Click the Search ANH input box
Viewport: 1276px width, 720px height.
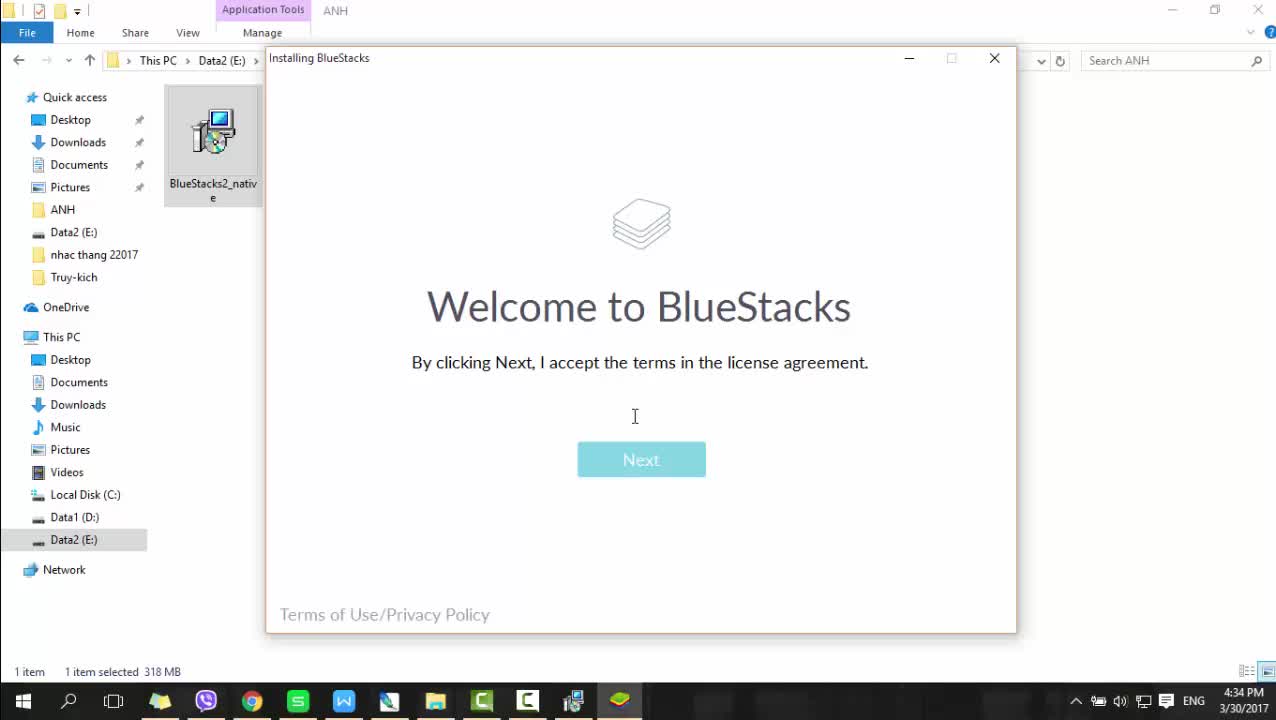pyautogui.click(x=1165, y=61)
